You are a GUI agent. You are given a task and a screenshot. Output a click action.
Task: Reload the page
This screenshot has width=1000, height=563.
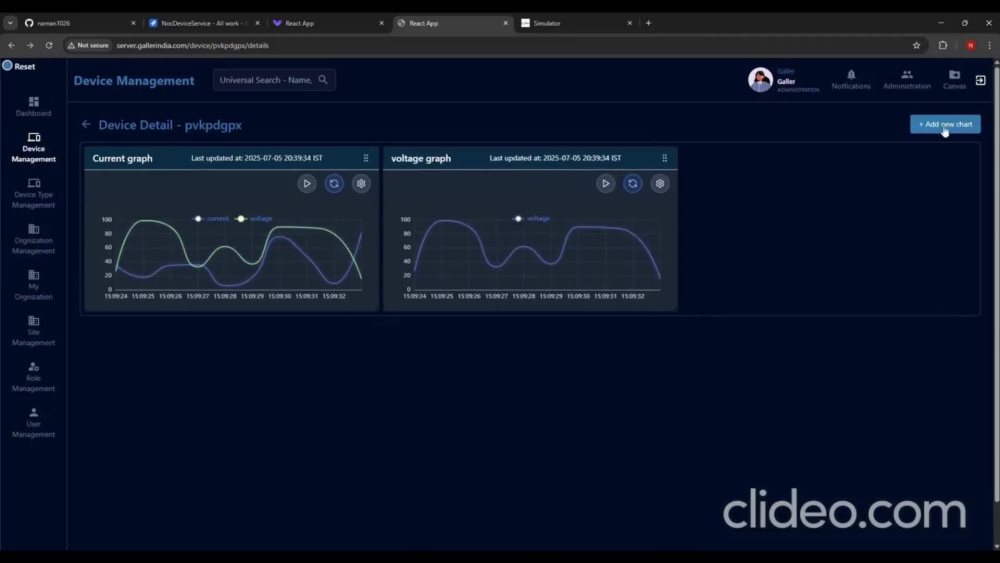coord(48,45)
